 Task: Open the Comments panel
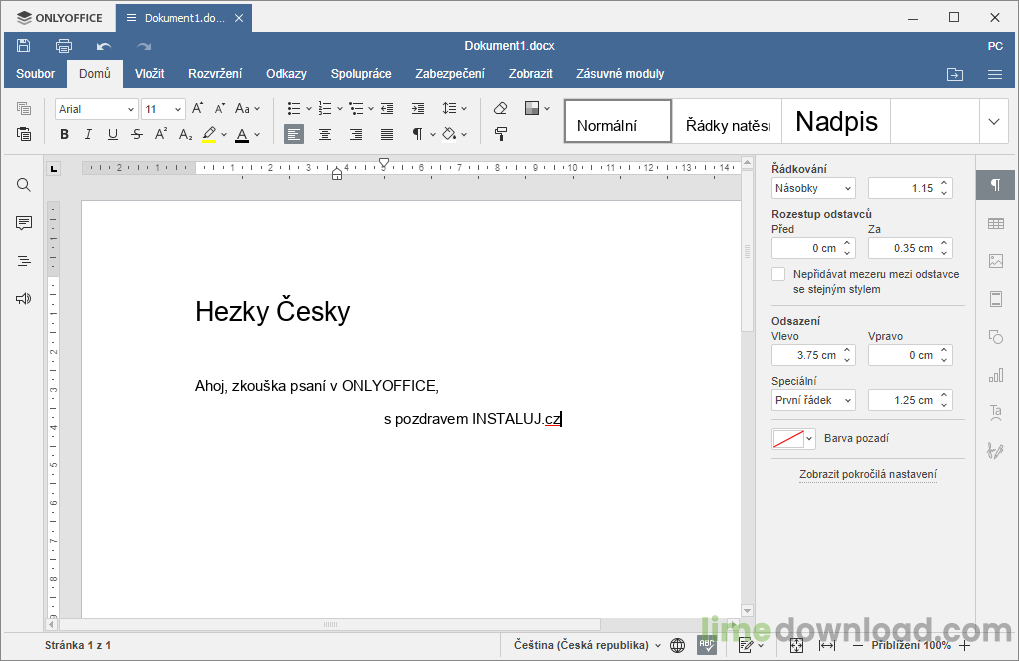(x=23, y=223)
